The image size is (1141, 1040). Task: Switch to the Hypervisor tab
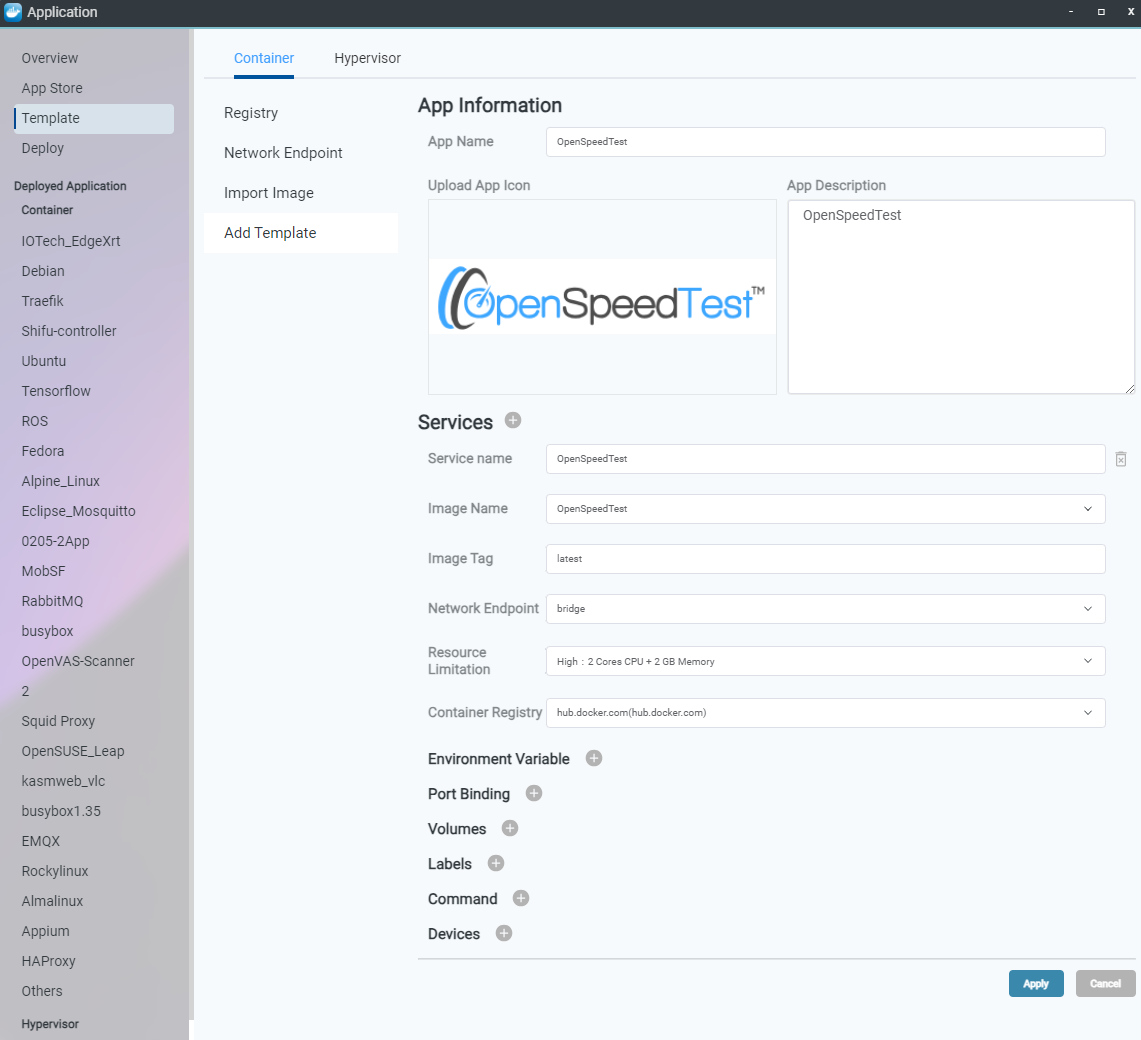[367, 58]
